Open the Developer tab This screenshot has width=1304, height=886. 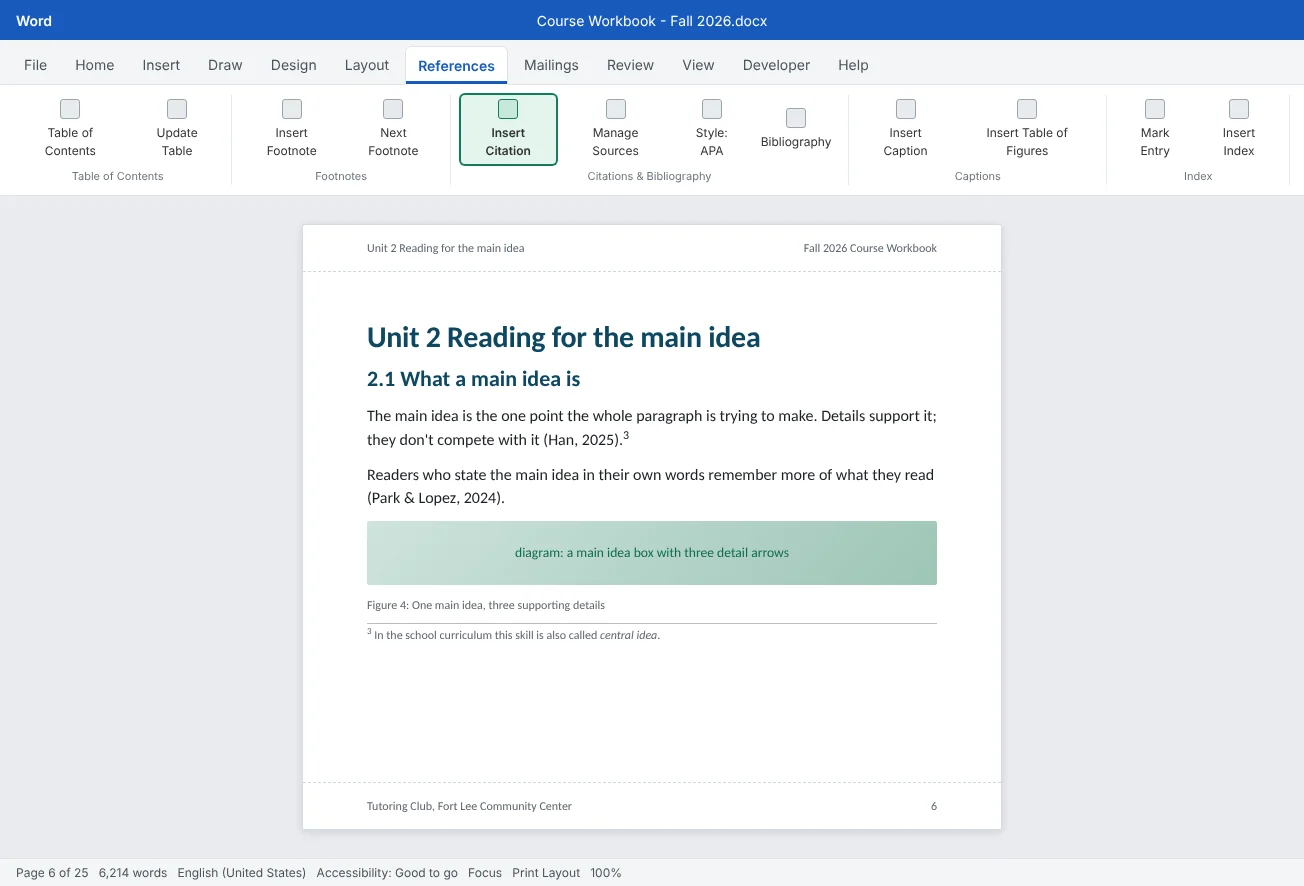(x=776, y=65)
